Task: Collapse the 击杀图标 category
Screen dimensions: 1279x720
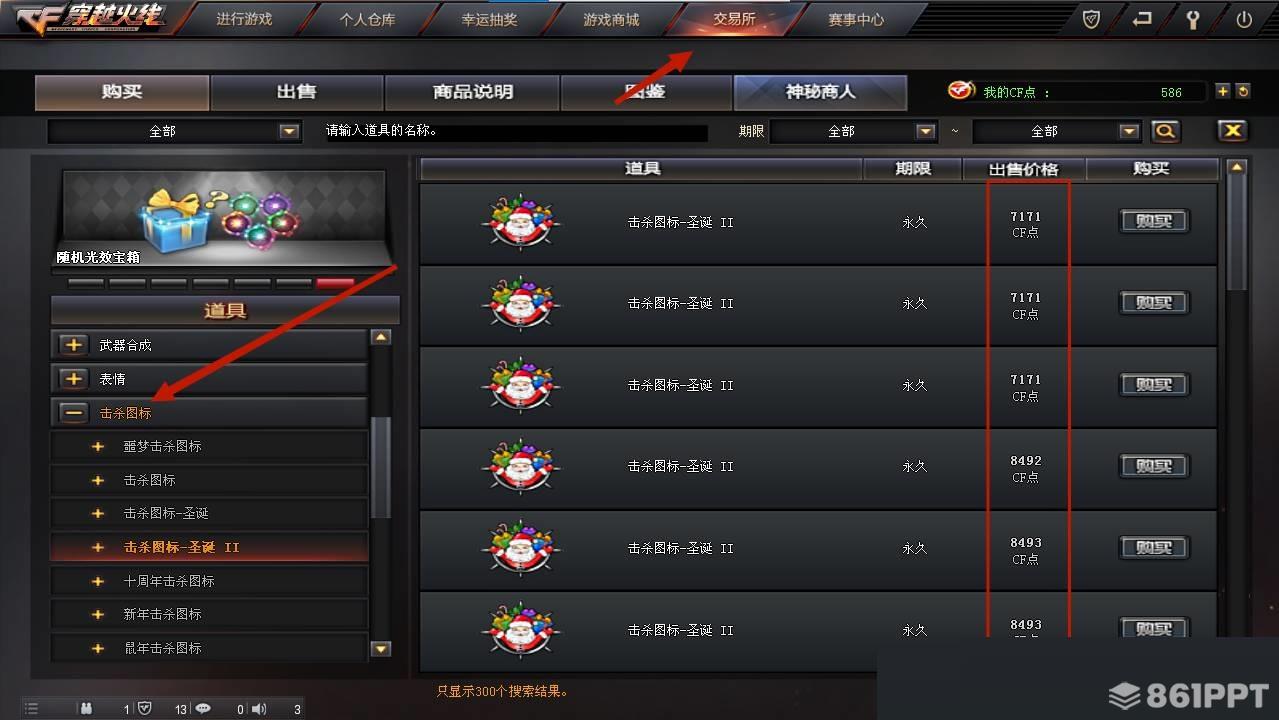Action: point(73,412)
